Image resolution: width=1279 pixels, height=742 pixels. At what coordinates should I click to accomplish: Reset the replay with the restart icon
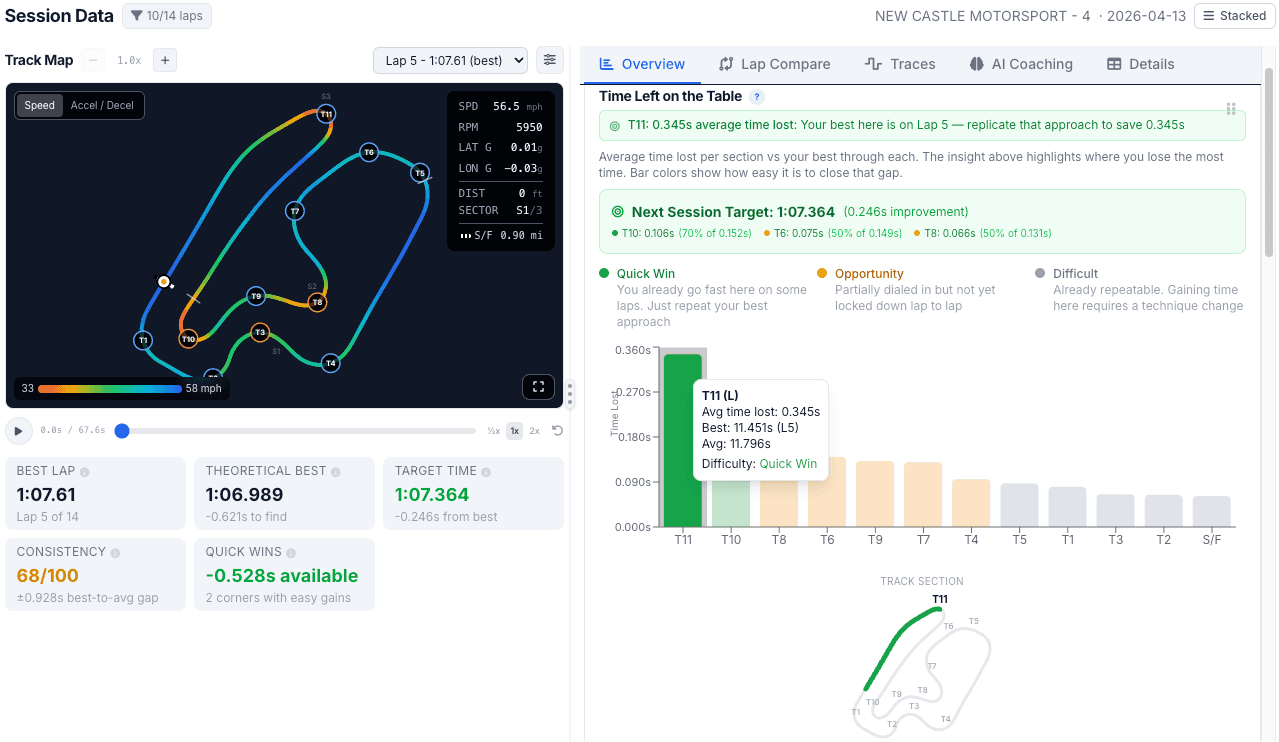[558, 431]
